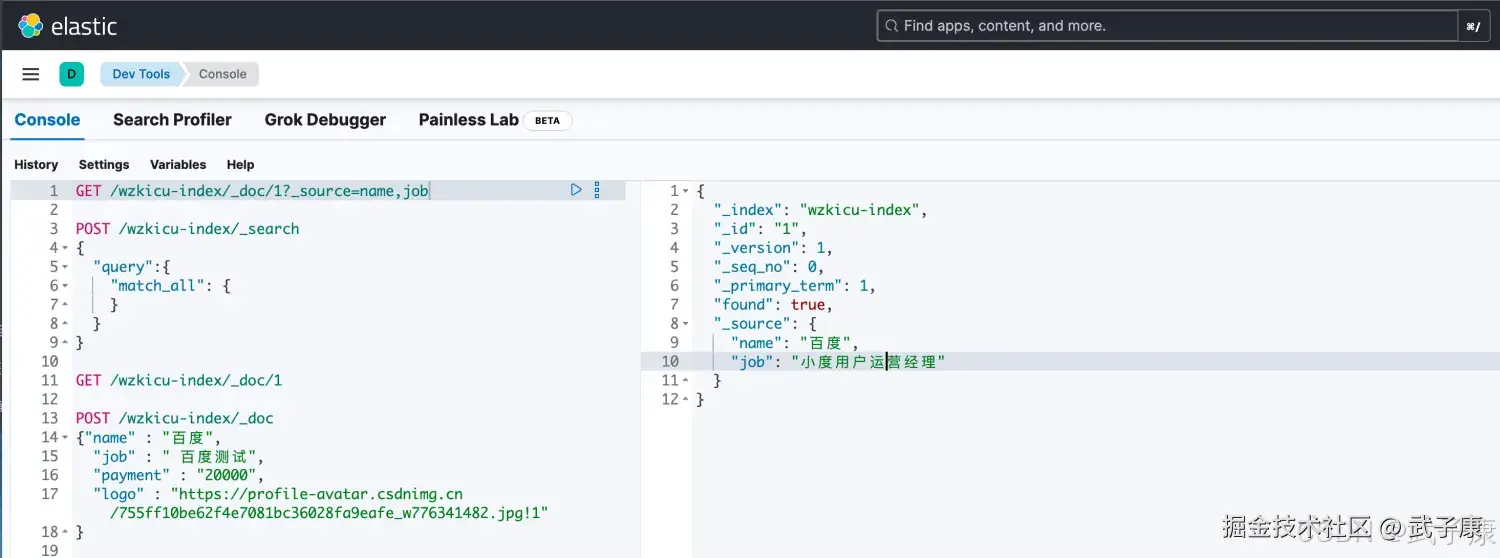1500x558 pixels.
Task: Fold the "query" object at line 5
Action: coord(65,267)
